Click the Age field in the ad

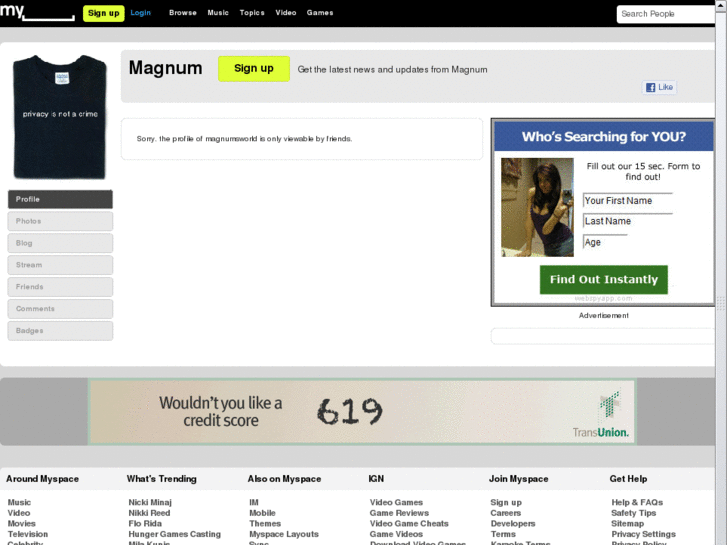click(605, 242)
